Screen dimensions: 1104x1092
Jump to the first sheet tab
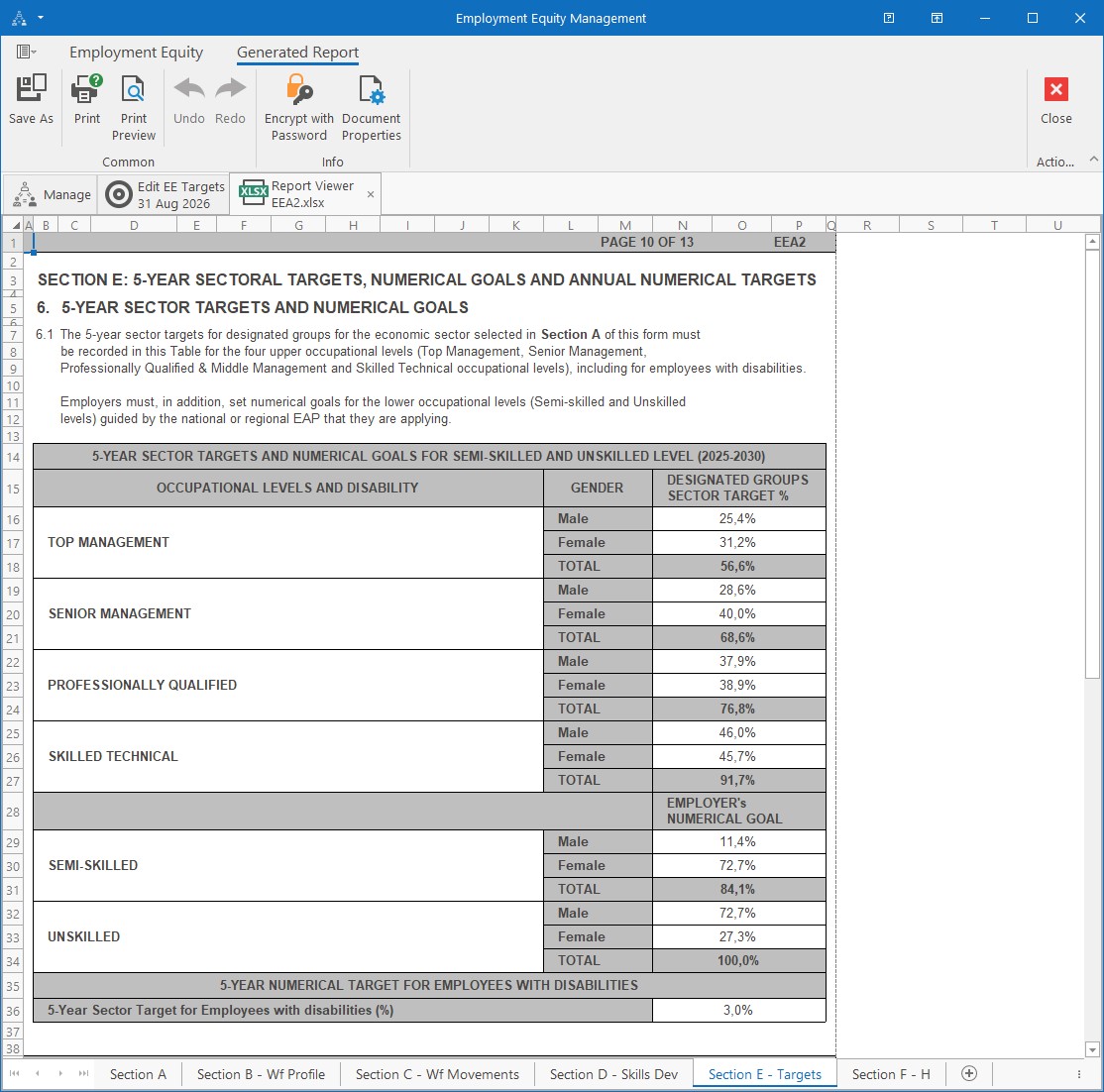(x=14, y=1074)
